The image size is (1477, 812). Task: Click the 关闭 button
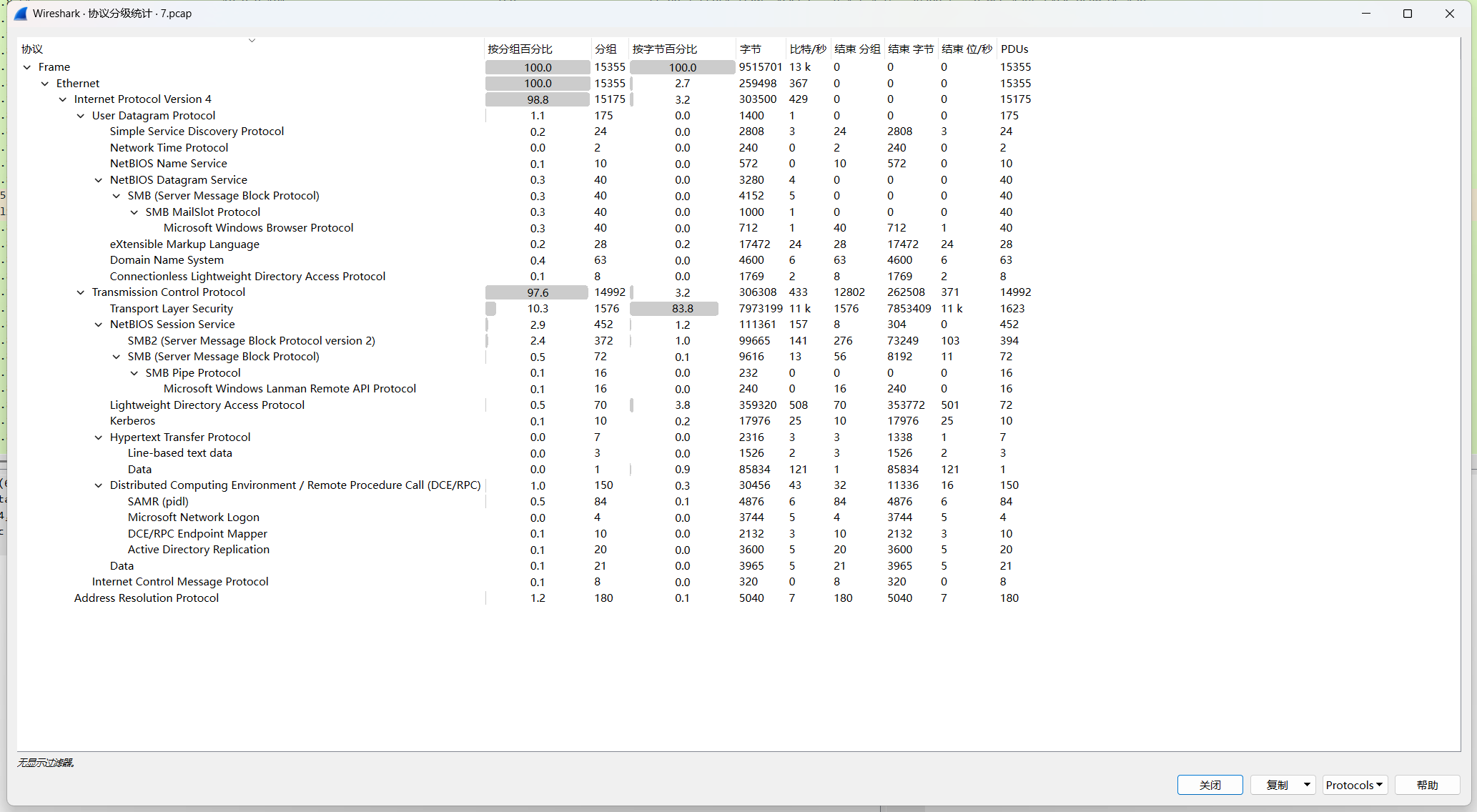click(x=1210, y=785)
